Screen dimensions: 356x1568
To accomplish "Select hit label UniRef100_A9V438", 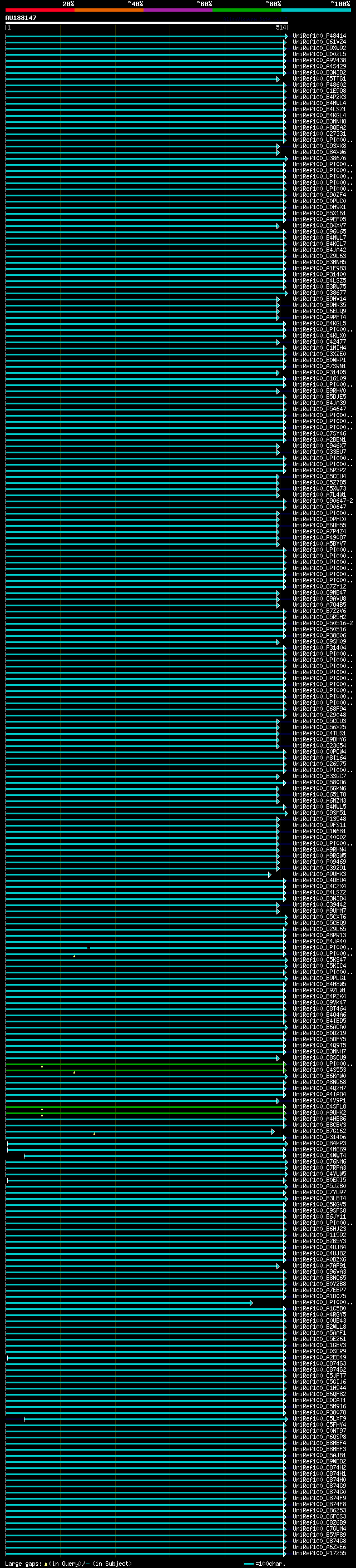I will coord(319,60).
